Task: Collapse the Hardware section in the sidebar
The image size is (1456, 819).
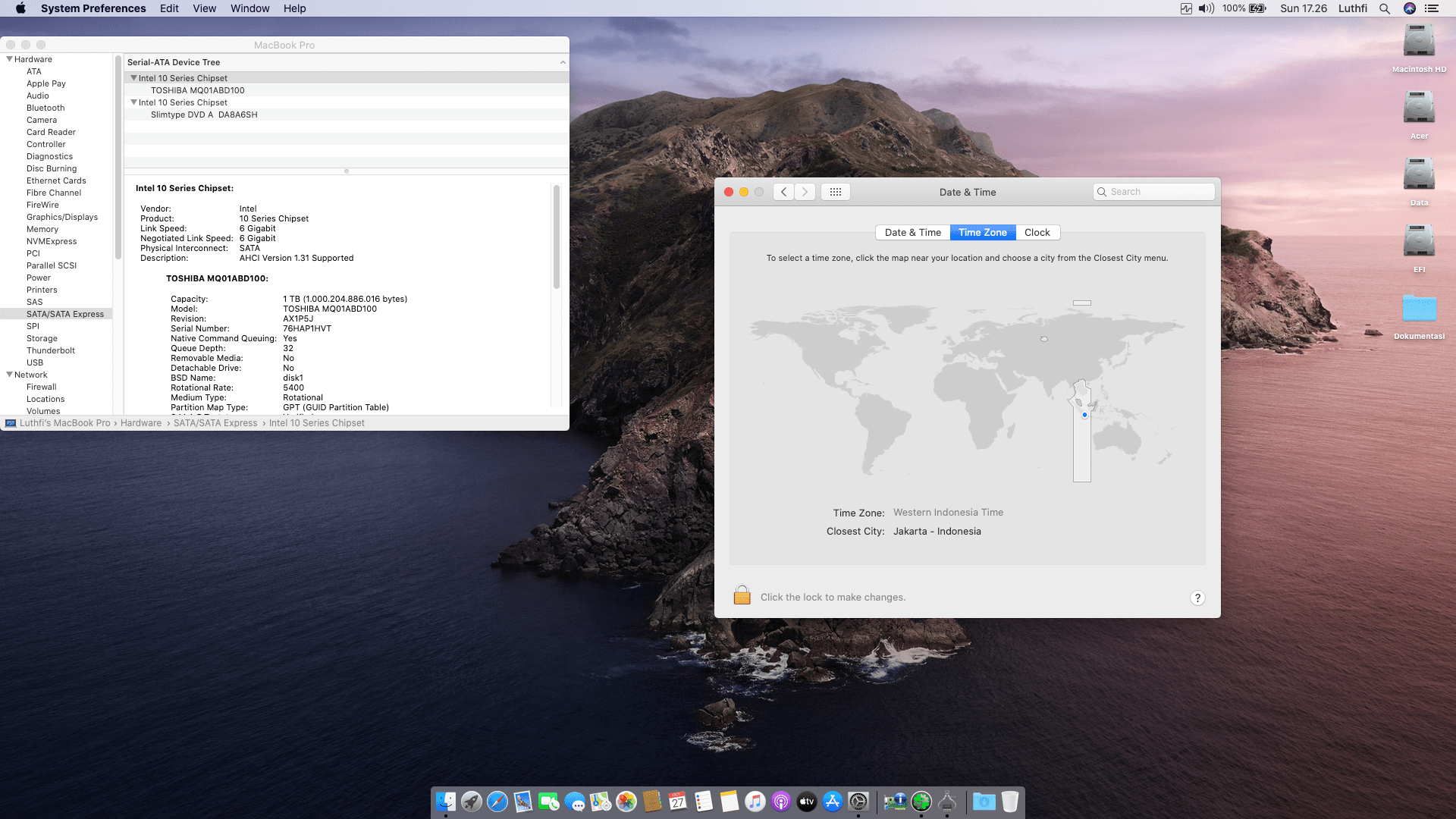Action: [10, 59]
